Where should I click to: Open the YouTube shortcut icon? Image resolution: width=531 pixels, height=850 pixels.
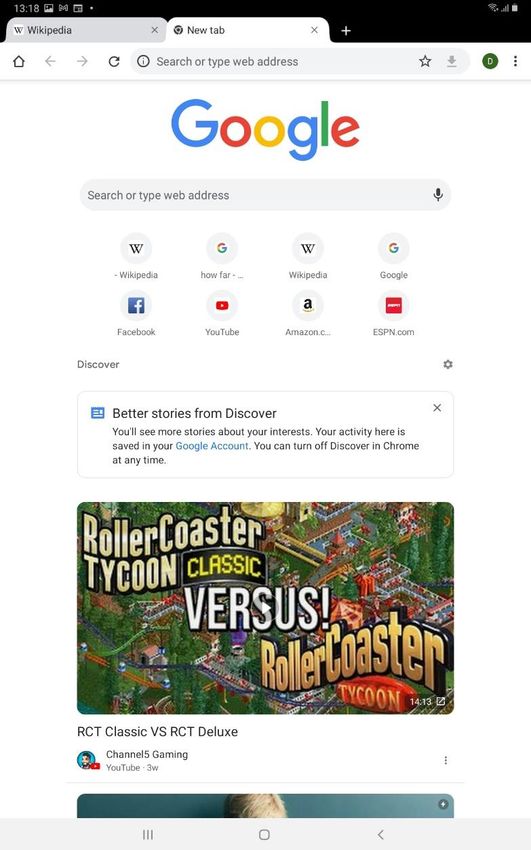point(222,305)
